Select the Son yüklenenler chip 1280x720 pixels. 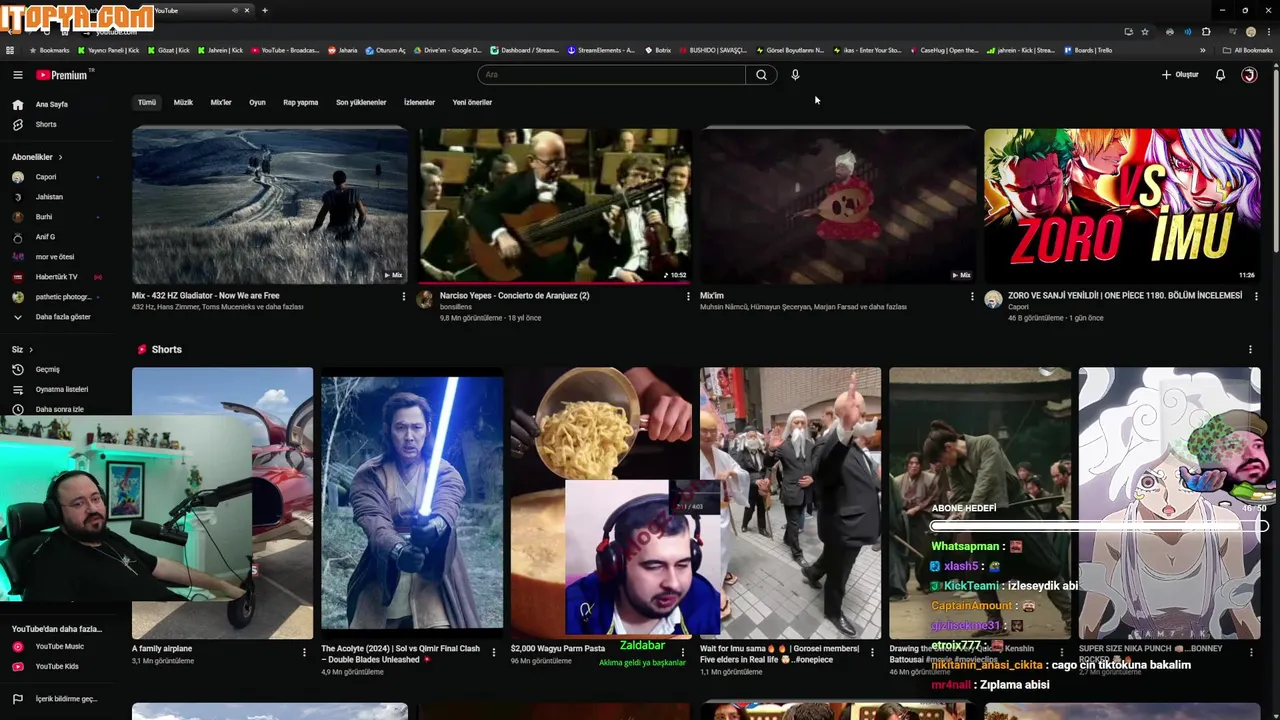point(361,102)
